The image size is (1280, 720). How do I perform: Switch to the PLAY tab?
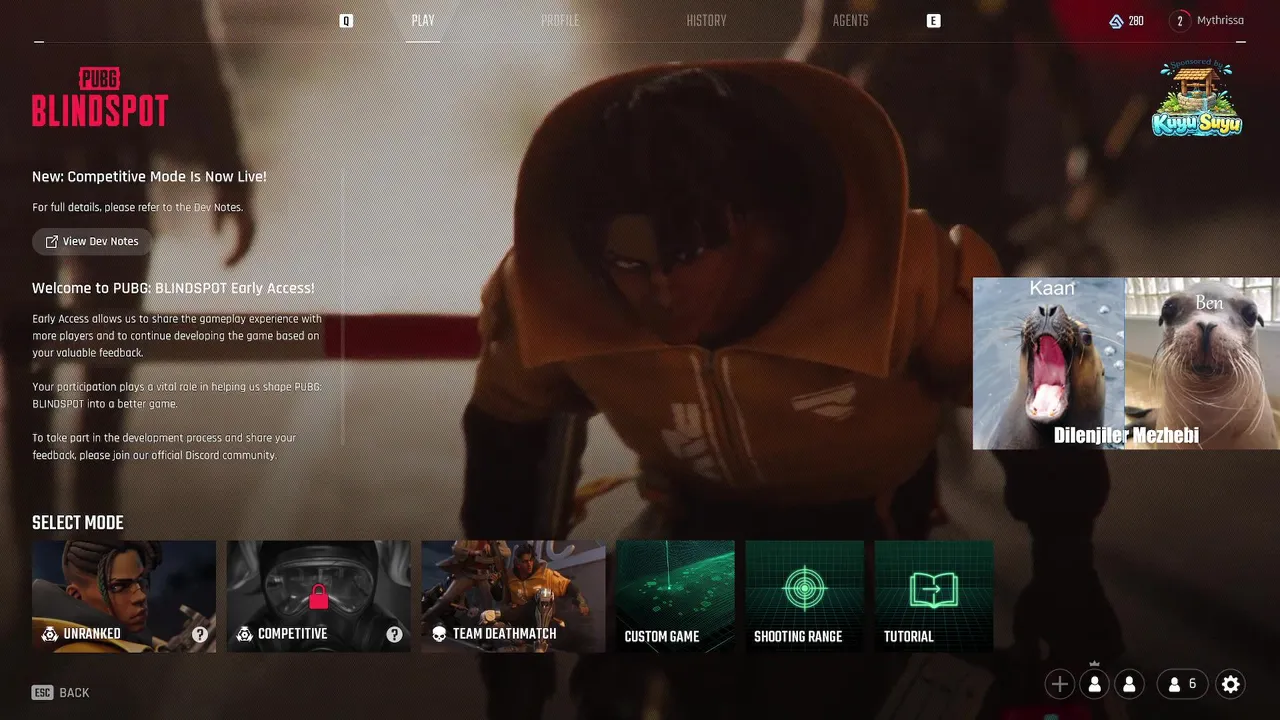tap(423, 21)
